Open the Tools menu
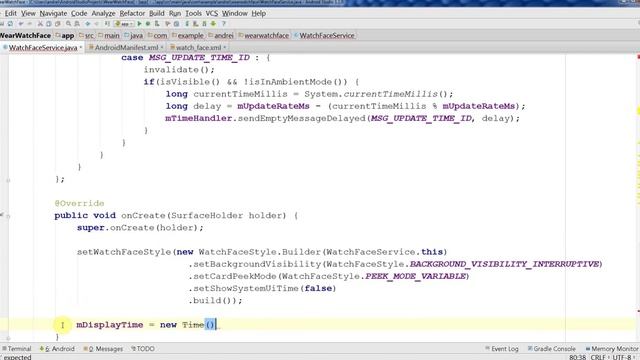 (193, 13)
